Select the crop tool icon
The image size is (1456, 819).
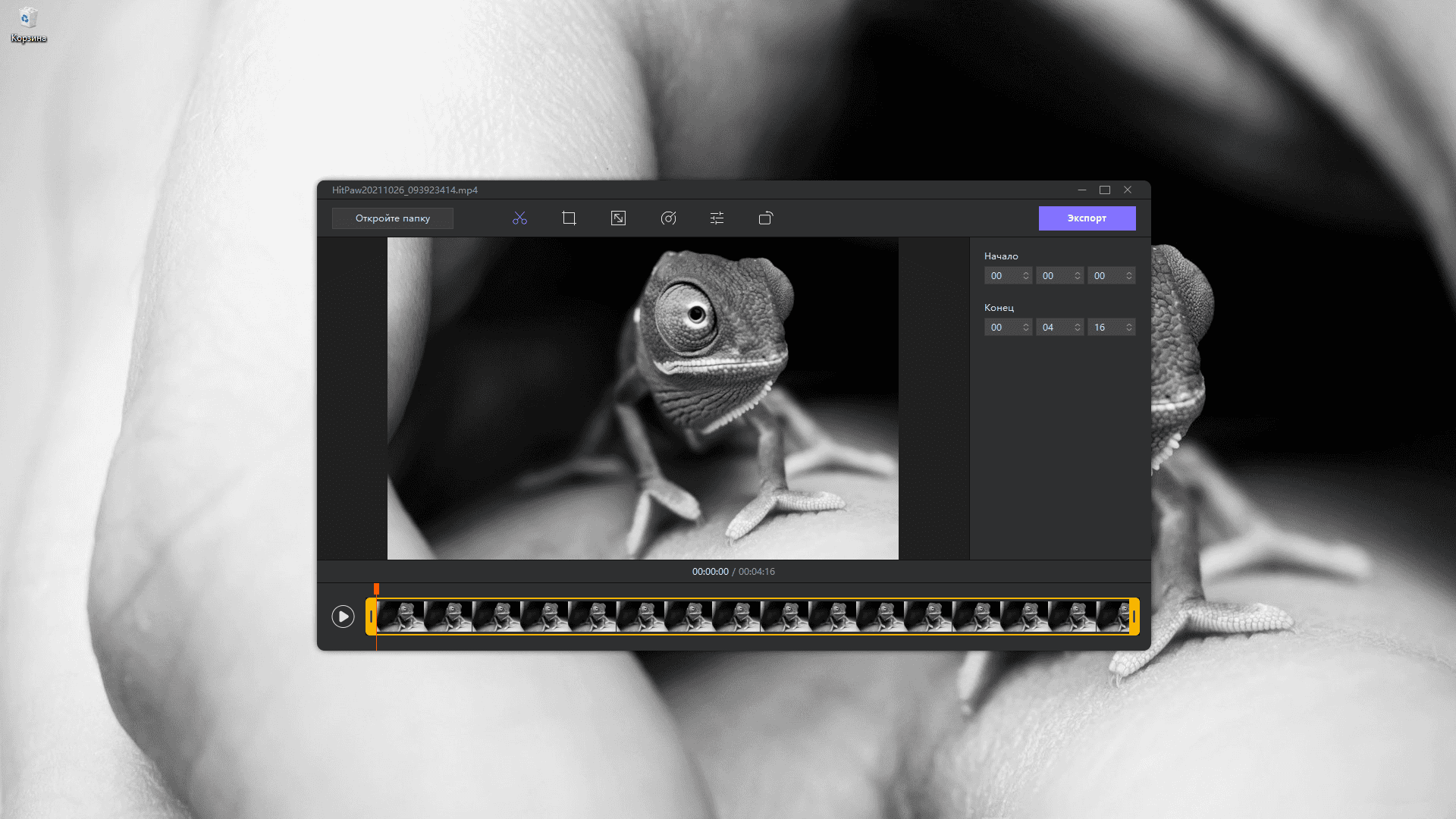pyautogui.click(x=569, y=218)
